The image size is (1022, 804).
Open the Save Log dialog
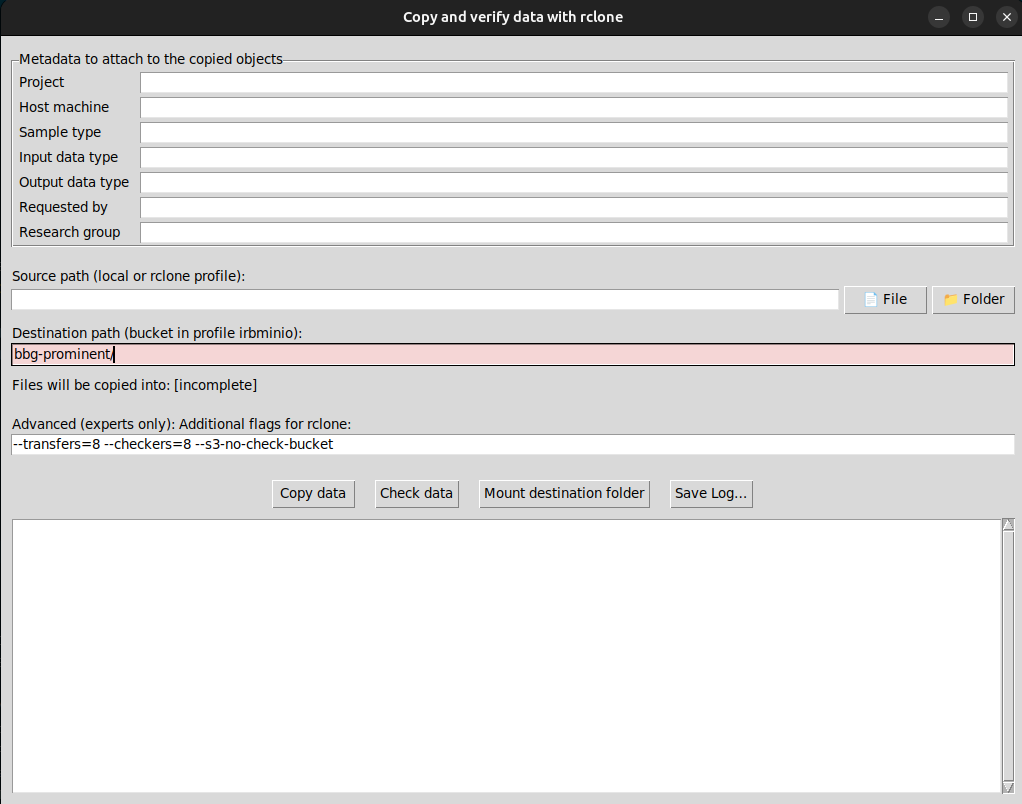[x=711, y=493]
